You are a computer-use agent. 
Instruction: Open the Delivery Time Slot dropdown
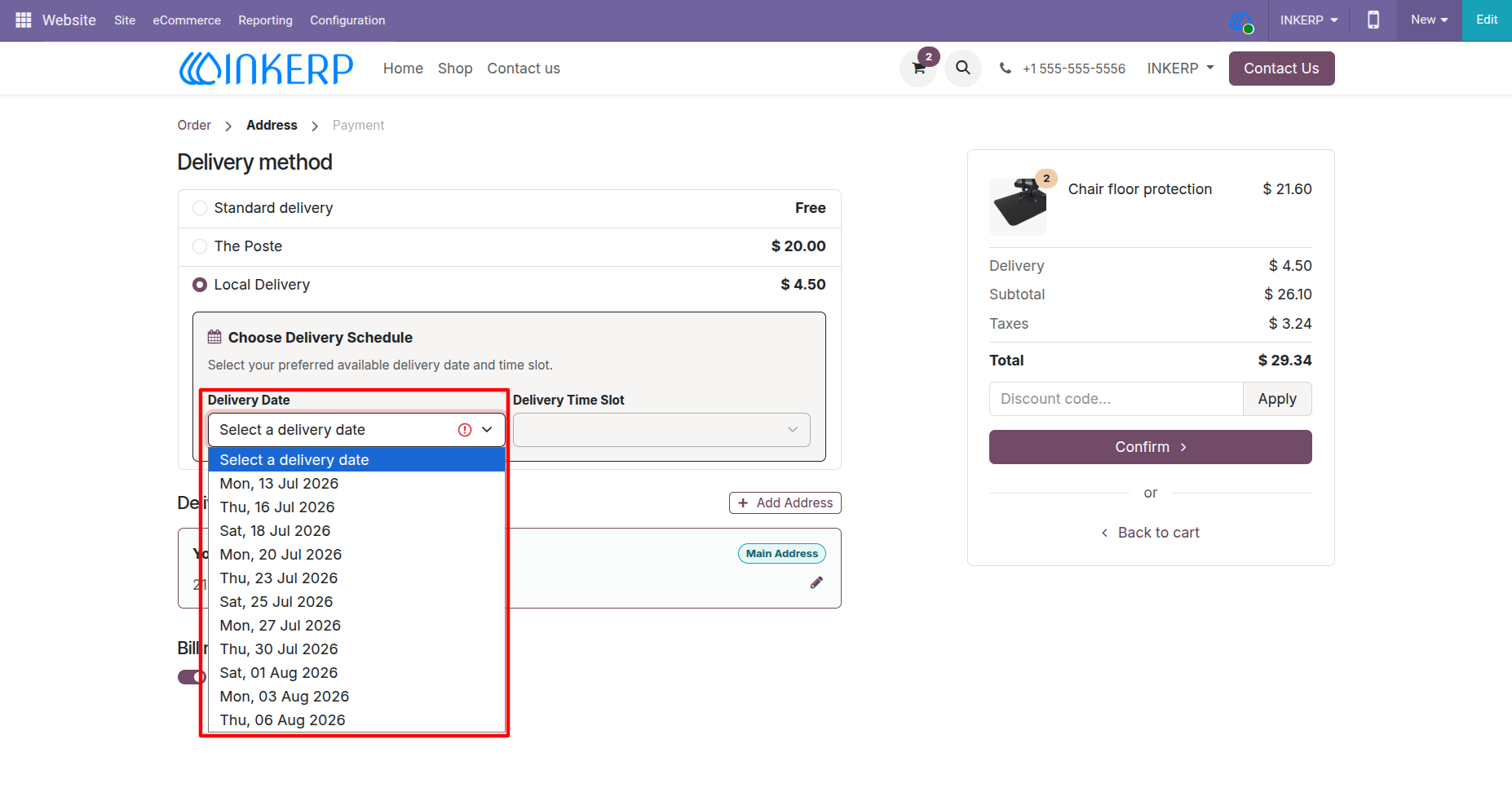click(661, 430)
